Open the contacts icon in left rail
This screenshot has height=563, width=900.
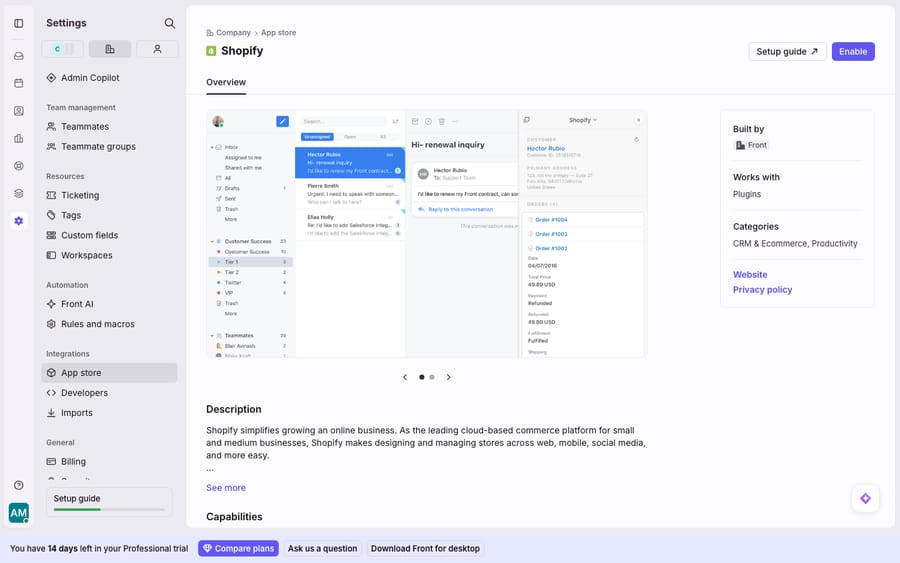click(19, 111)
